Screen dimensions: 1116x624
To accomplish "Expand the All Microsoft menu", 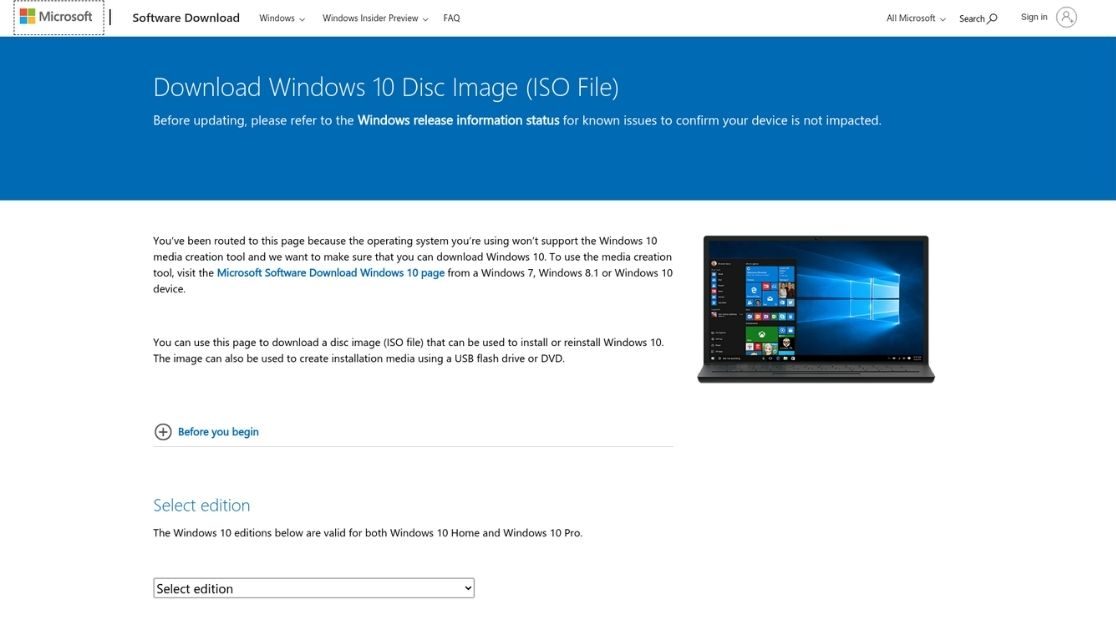I will (x=911, y=18).
